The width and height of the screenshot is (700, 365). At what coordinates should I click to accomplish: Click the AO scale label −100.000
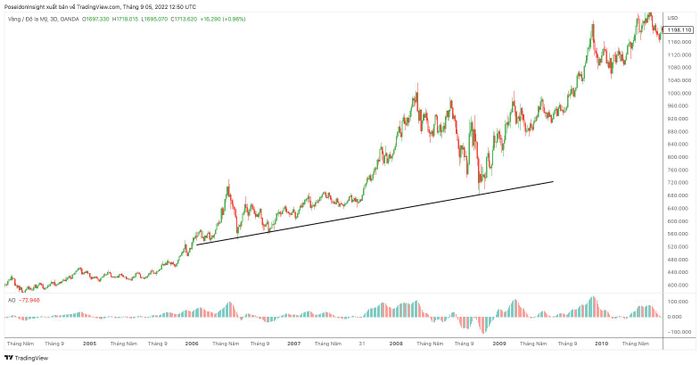point(679,332)
